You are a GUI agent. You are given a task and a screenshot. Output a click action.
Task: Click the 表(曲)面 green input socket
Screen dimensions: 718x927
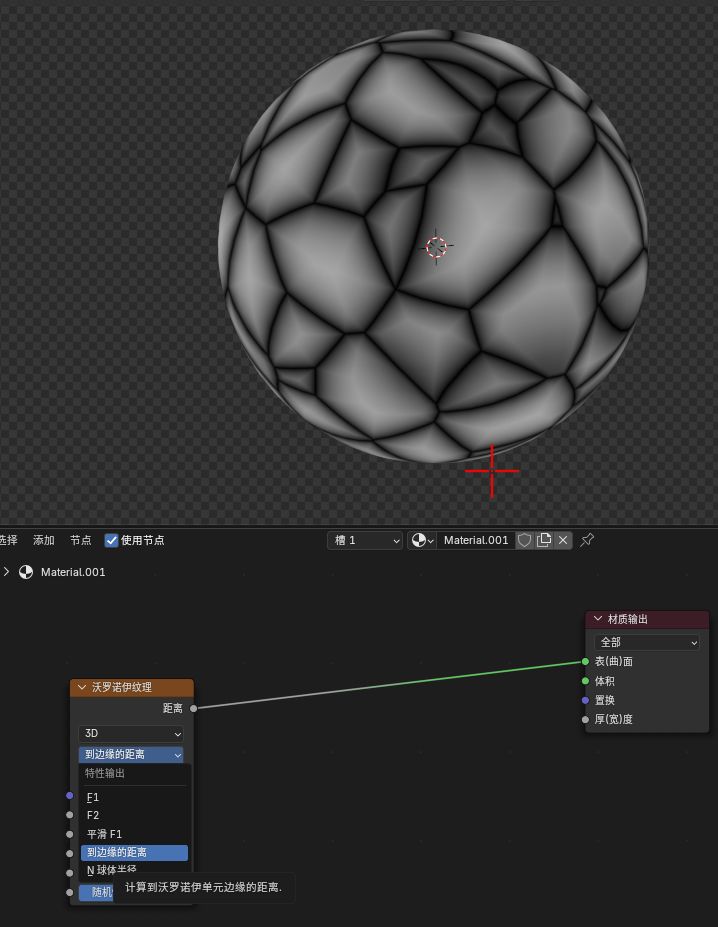585,661
